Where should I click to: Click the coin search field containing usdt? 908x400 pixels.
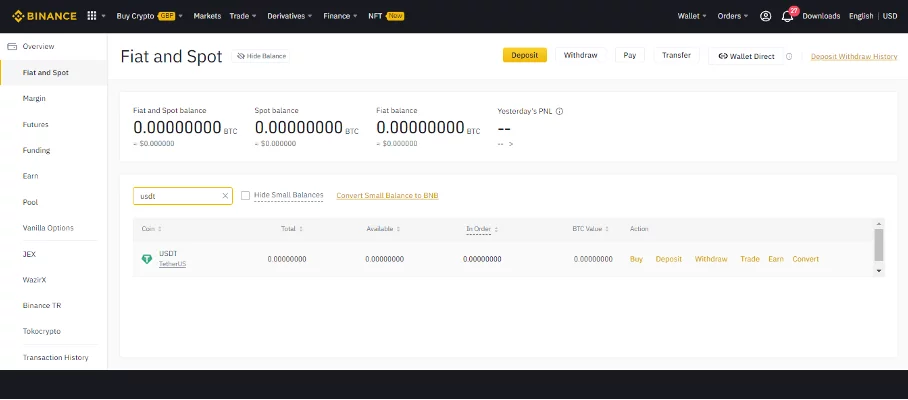[183, 196]
